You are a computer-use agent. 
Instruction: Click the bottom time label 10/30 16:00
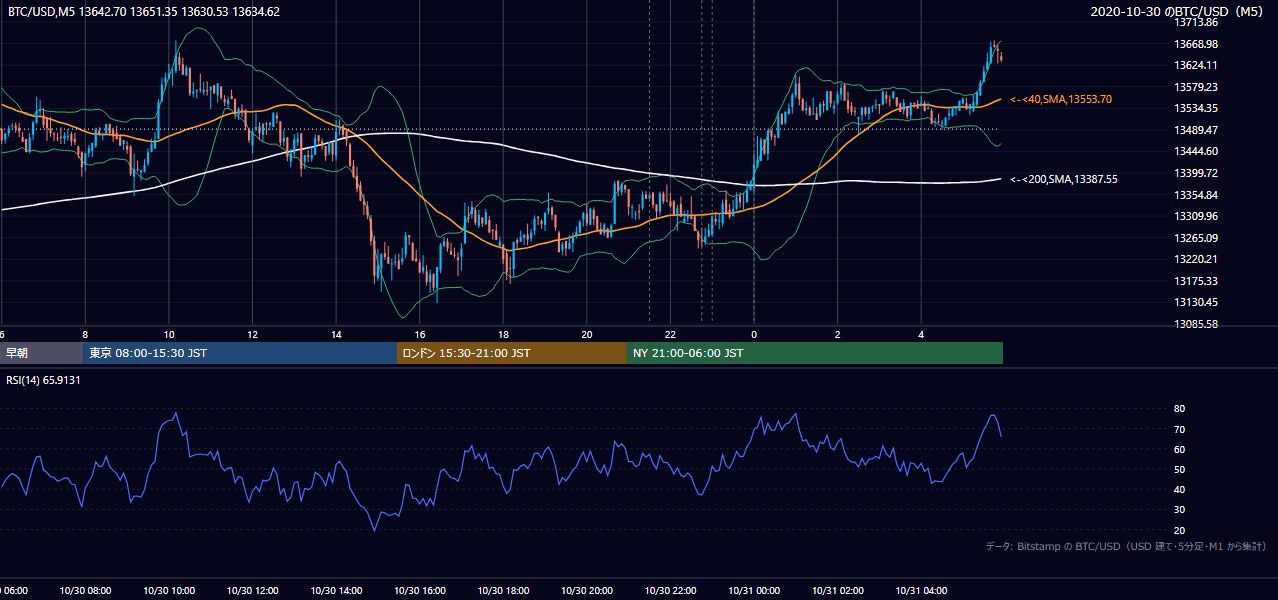point(420,591)
